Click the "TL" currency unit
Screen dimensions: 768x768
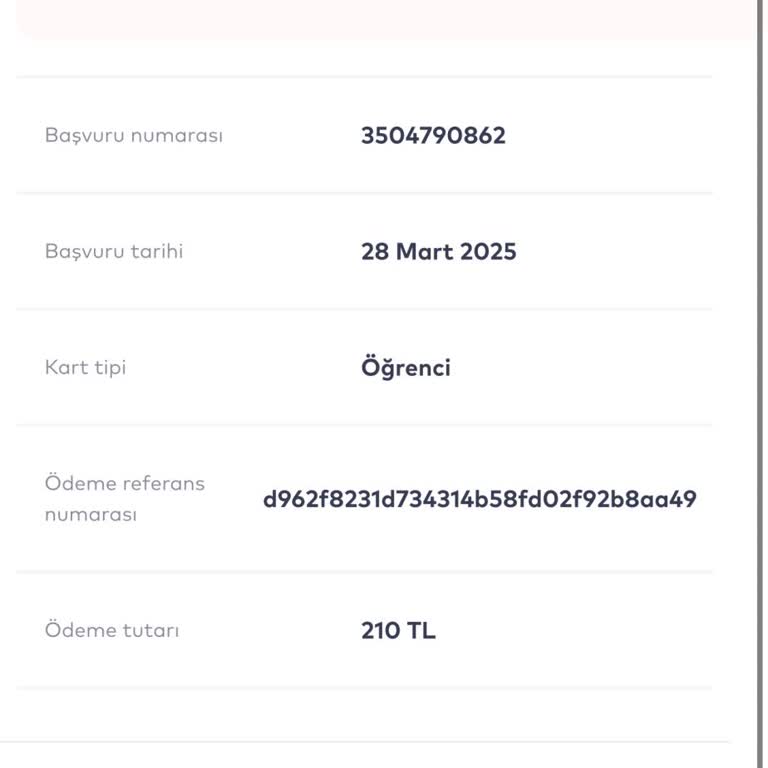pos(421,632)
